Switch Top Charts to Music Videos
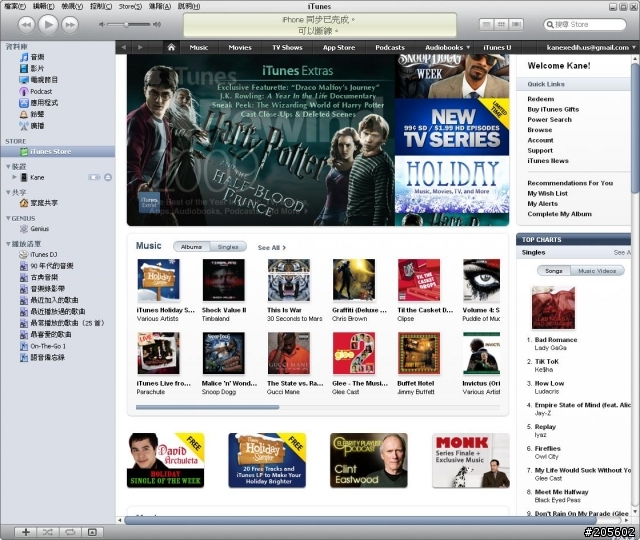Viewport: 640px width, 540px height. [597, 271]
